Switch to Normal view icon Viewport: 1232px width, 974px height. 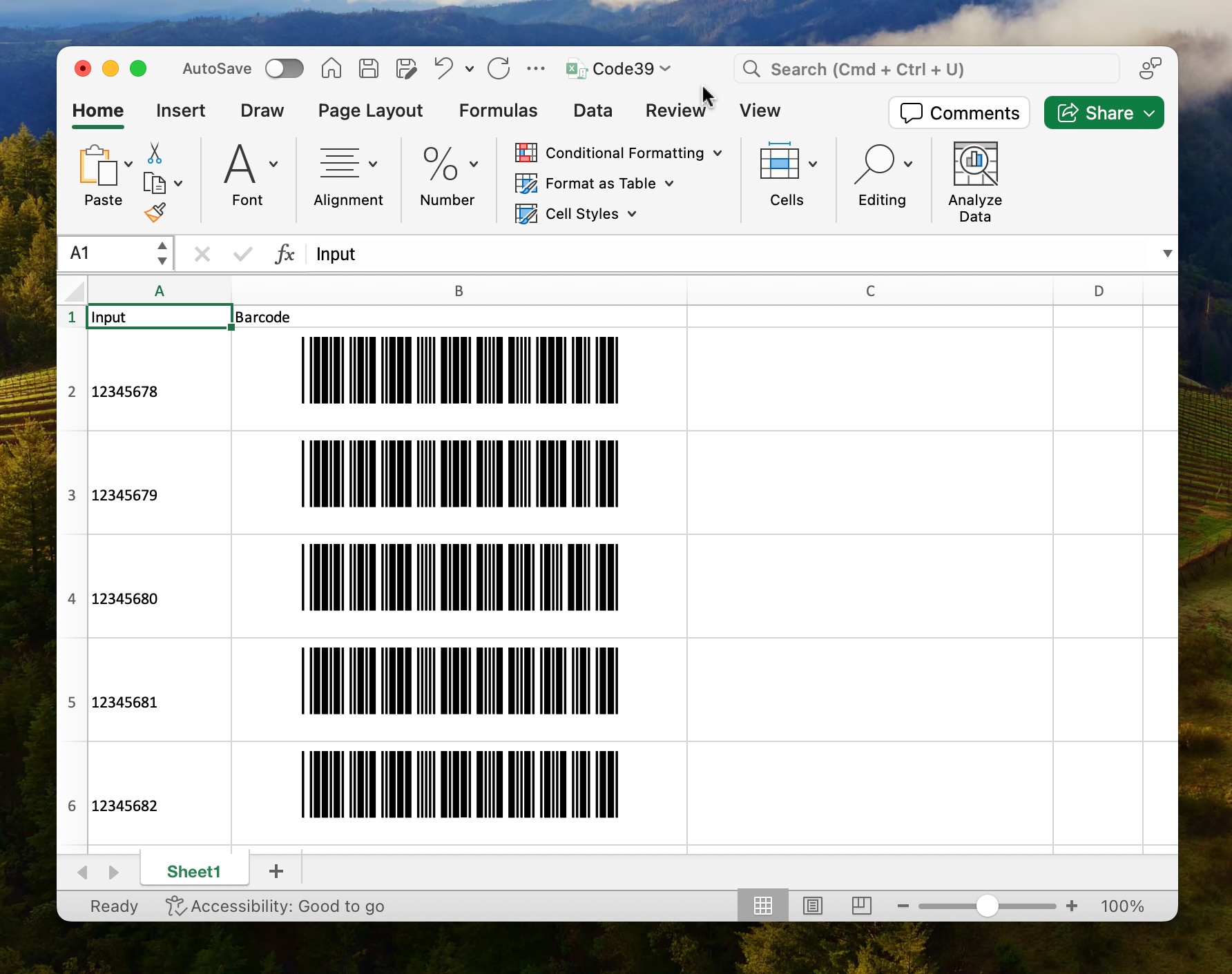[x=763, y=906]
